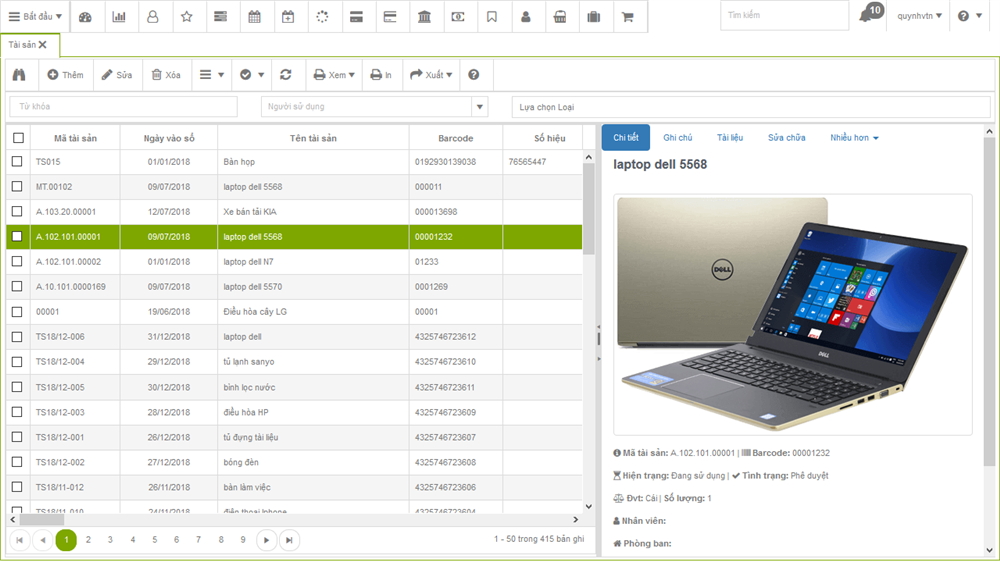Open the server list icon
1000x562 pixels.
click(221, 17)
